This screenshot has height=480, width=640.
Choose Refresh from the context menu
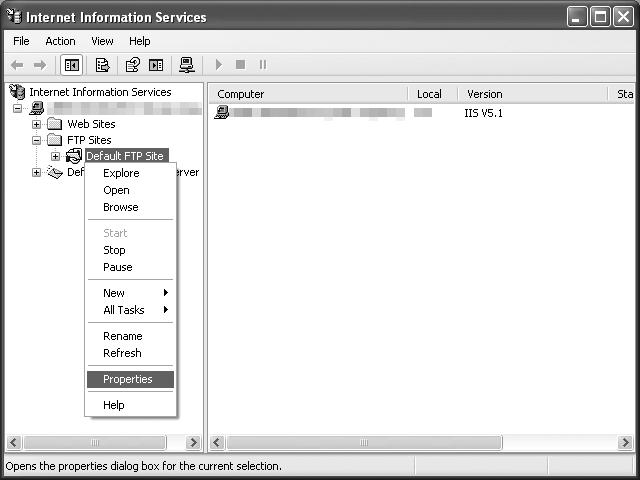point(131,353)
